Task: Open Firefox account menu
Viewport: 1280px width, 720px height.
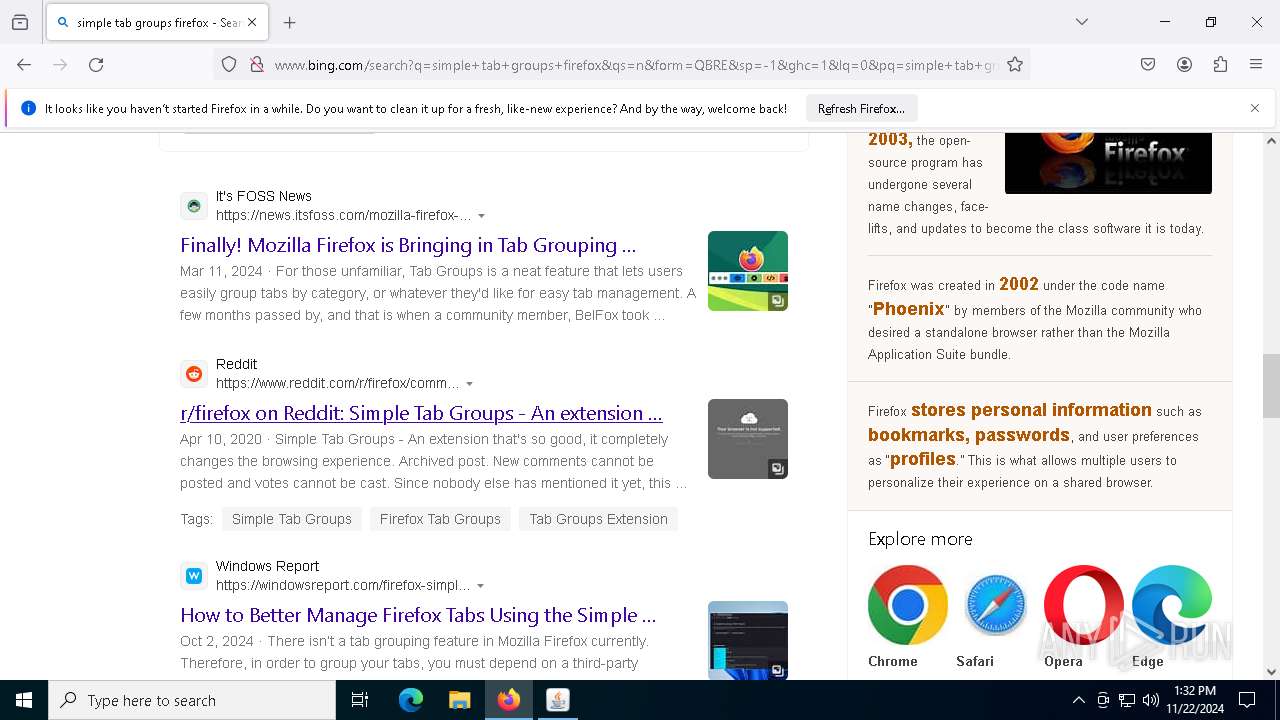Action: 1184,65
